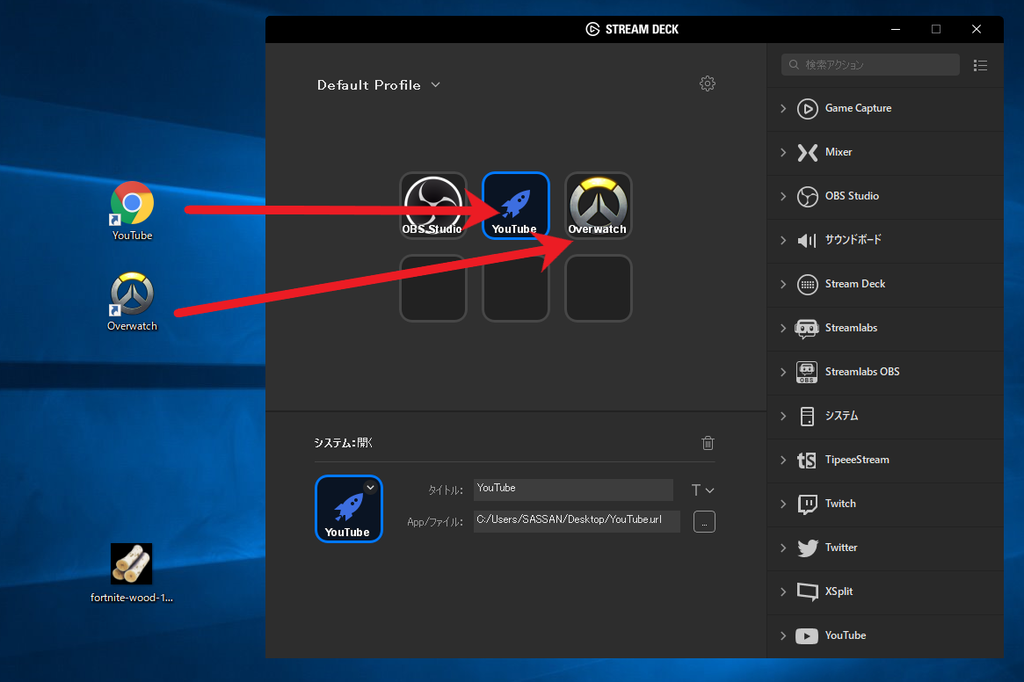Expand the サウンドボード category

[x=783, y=240]
